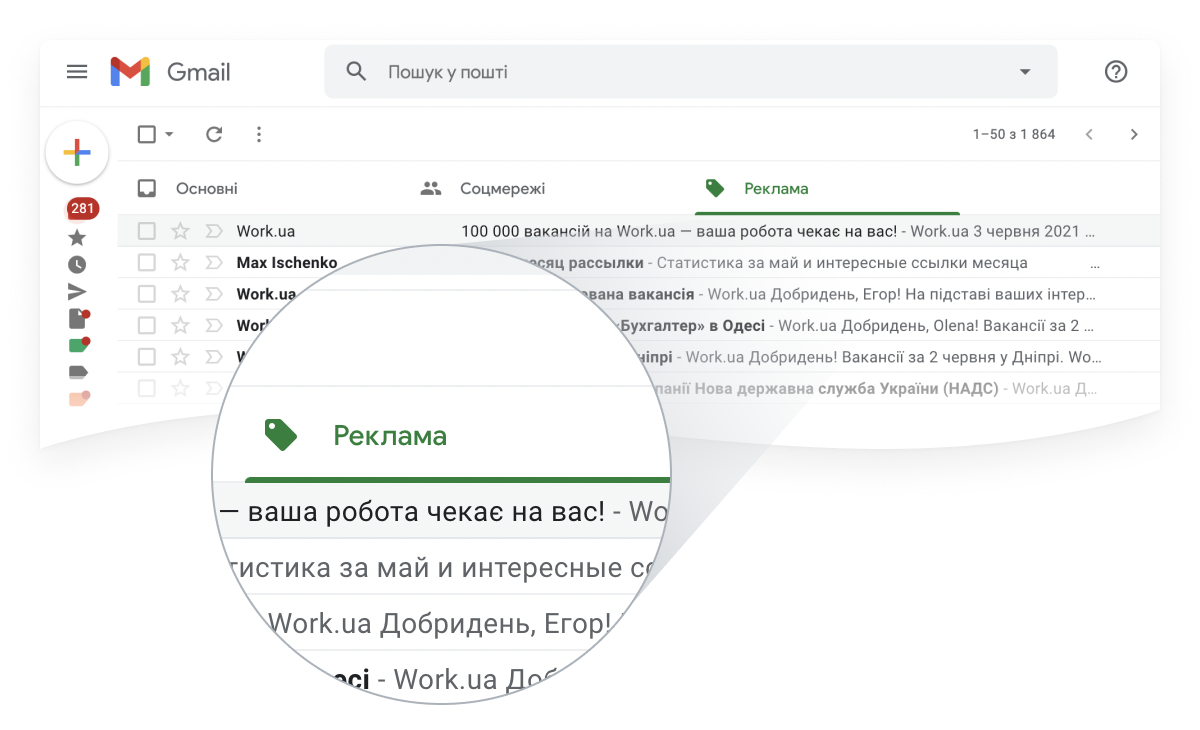Screen dimensions: 1200x730
Task: Select checkbox for Max Ischenko email
Action: click(x=147, y=263)
